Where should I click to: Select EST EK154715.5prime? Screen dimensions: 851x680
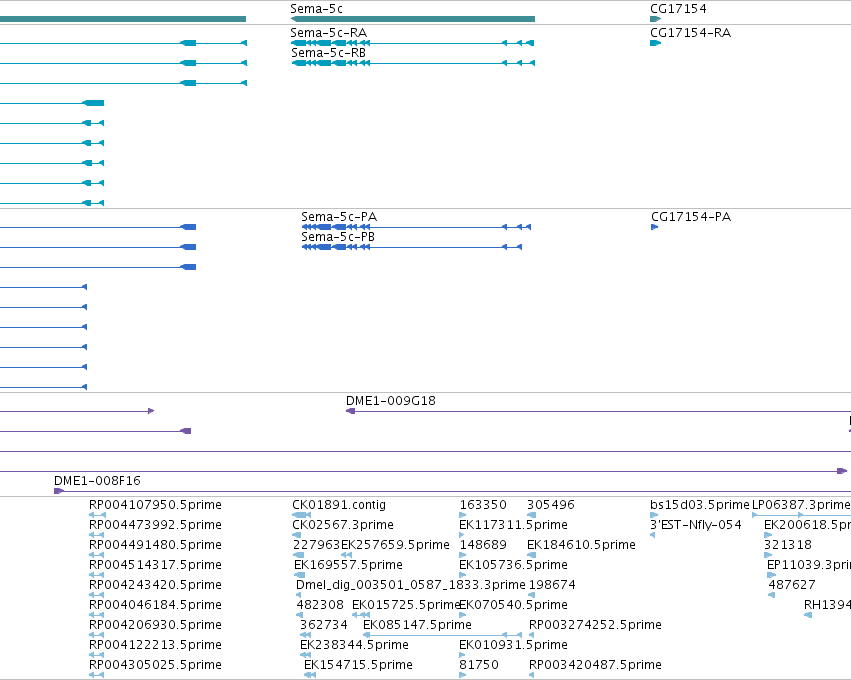click(358, 664)
